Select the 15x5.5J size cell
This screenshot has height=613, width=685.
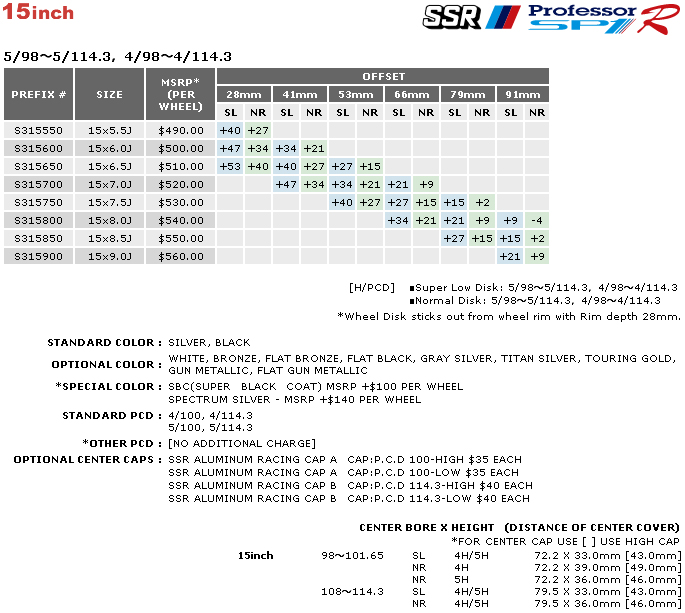pos(110,131)
